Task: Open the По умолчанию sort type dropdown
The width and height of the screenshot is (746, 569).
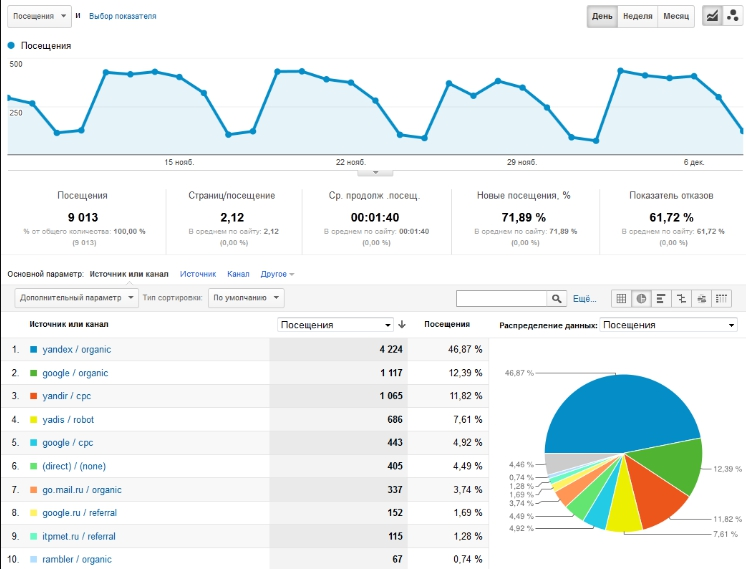Action: pos(246,298)
